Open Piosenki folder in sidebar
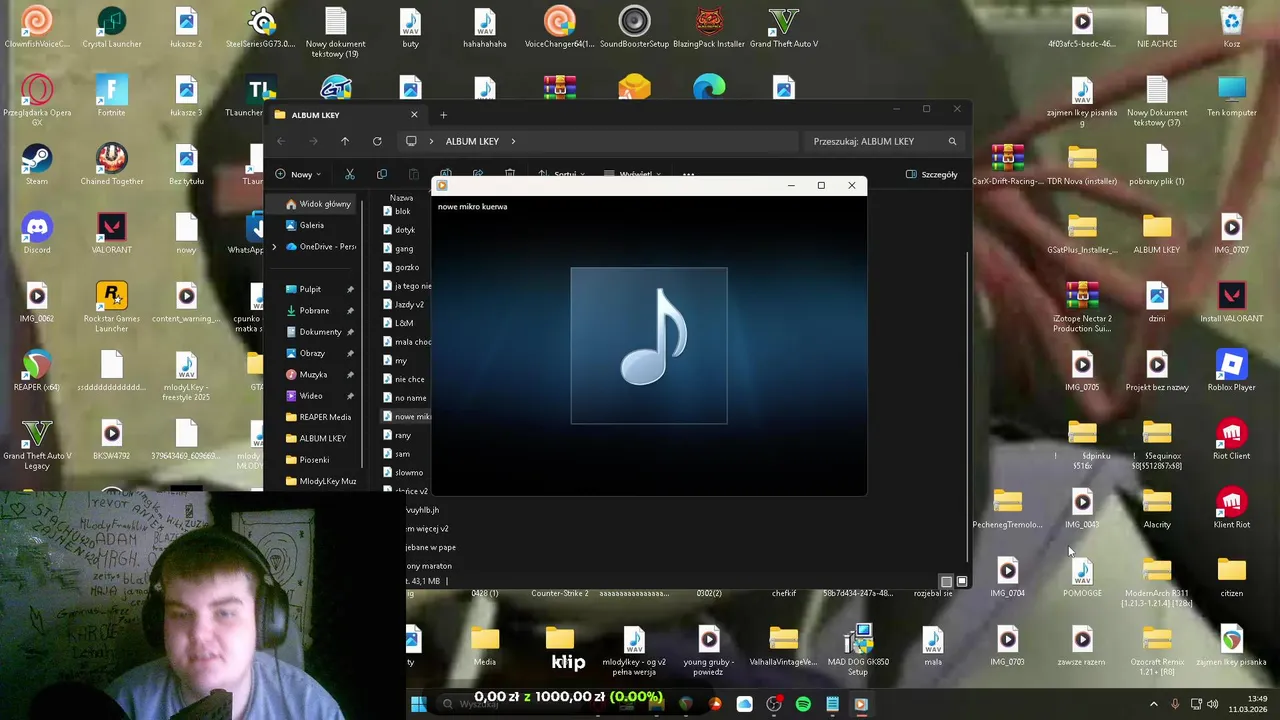1280x720 pixels. point(314,460)
